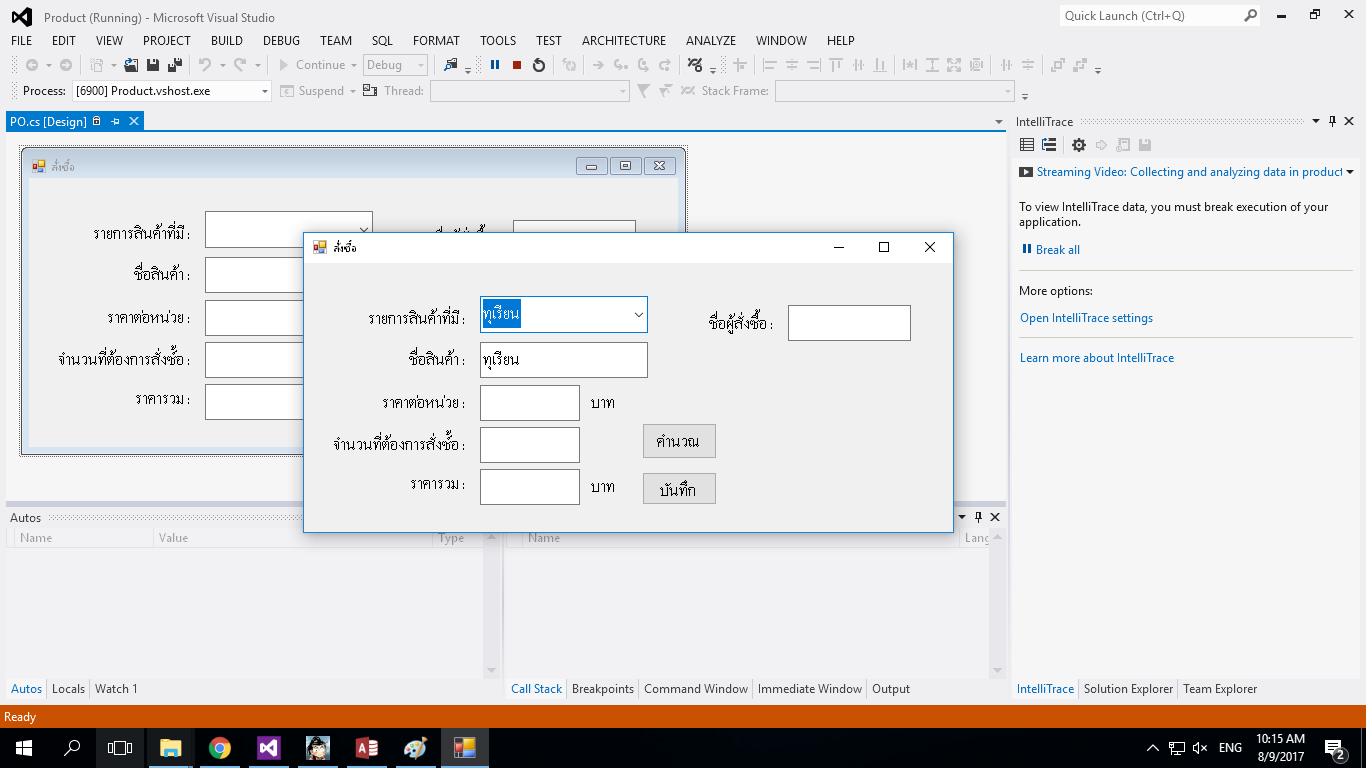Switch IntelliTrace to calls view icon
The height and width of the screenshot is (768, 1366).
click(1049, 145)
